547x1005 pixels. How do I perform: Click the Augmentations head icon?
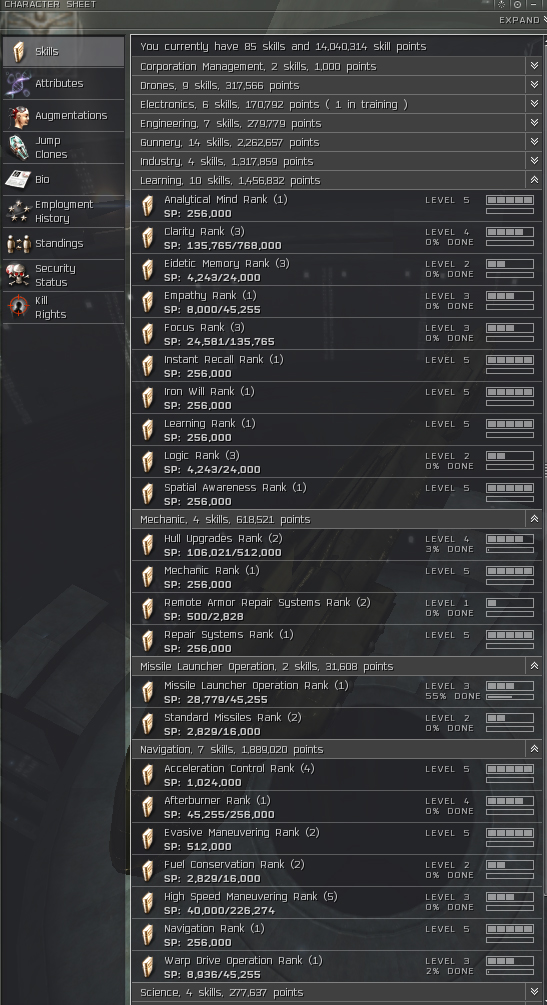tap(18, 116)
